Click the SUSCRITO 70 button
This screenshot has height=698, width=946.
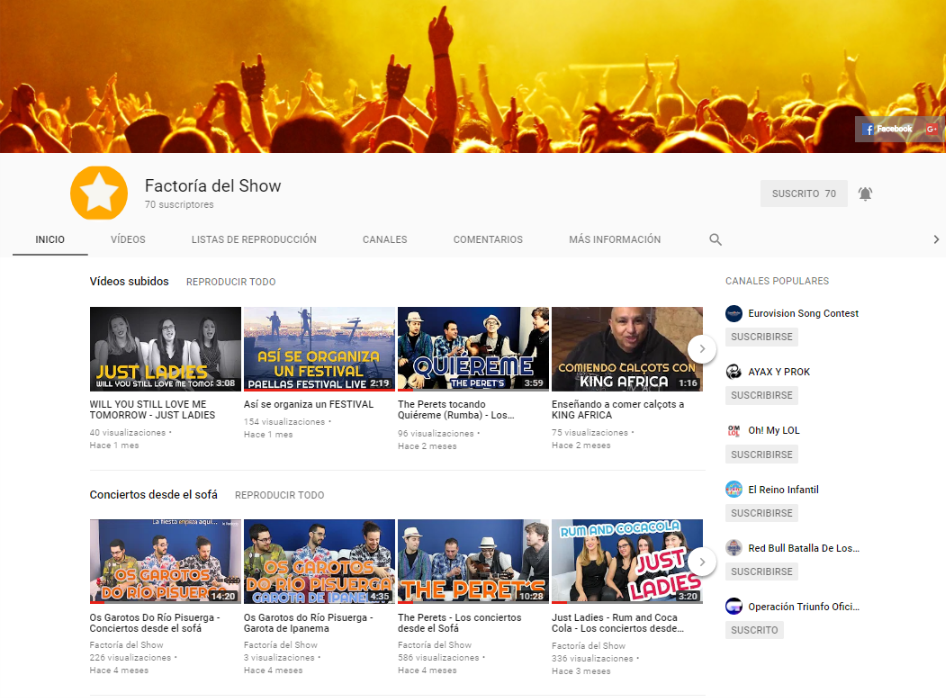804,194
